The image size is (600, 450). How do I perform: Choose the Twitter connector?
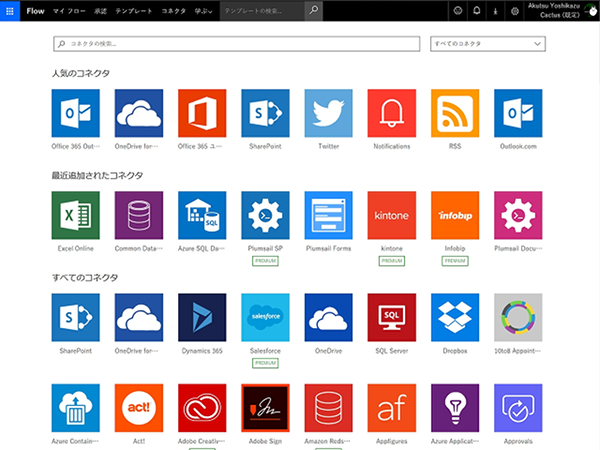[x=328, y=113]
